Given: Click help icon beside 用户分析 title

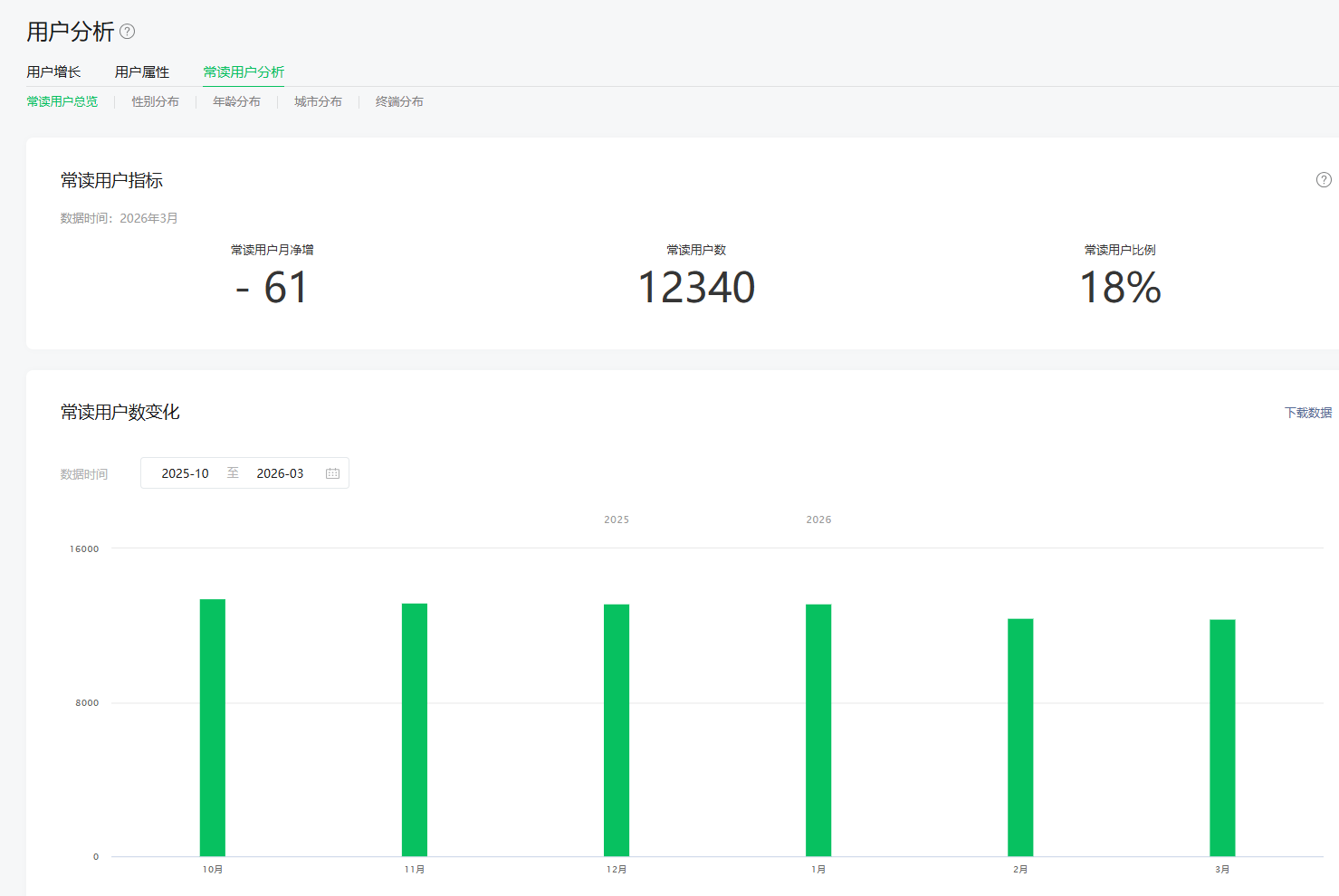Looking at the screenshot, I should (x=128, y=32).
